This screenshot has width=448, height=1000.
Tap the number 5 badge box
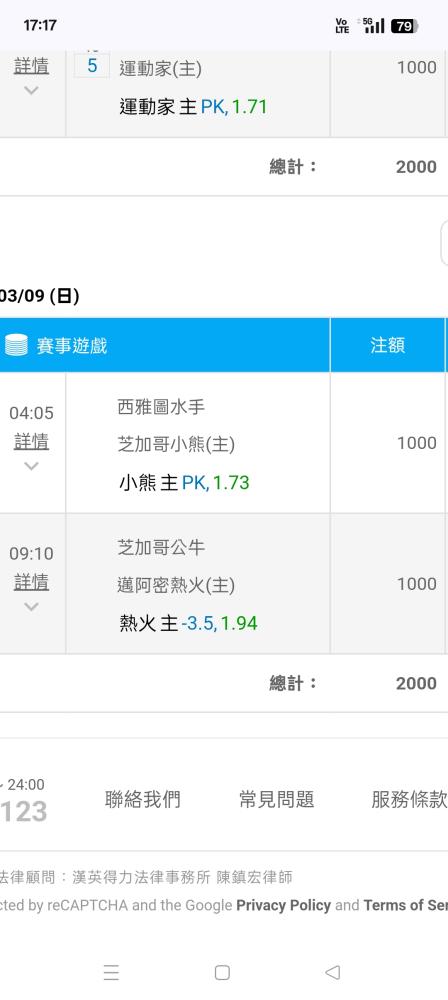[92, 66]
